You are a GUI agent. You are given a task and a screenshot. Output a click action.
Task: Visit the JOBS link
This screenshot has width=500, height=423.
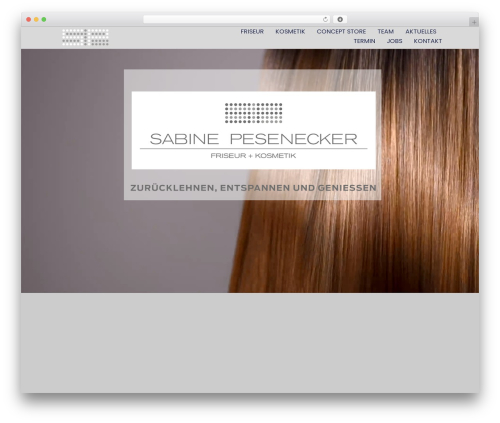(394, 41)
